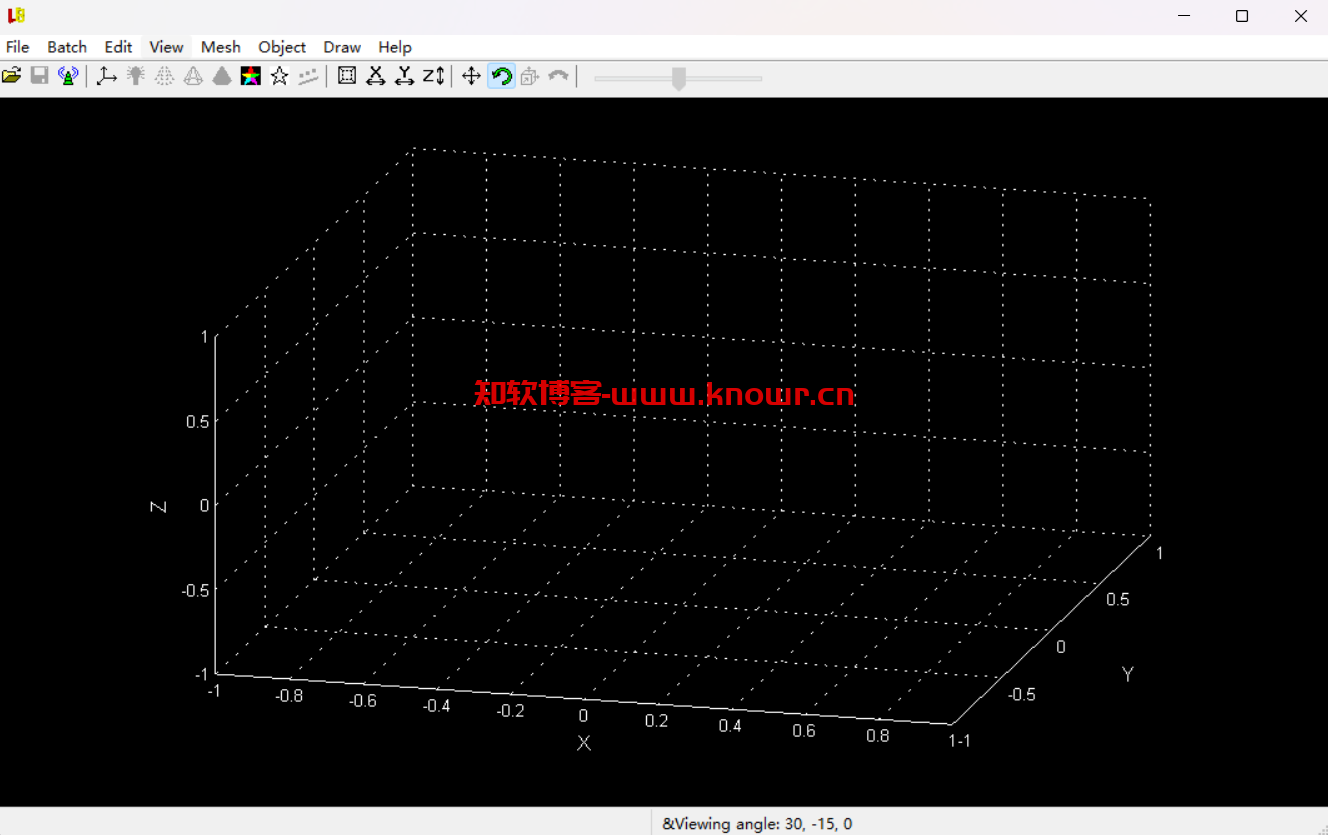Viewport: 1328px width, 835px height.
Task: Click the X axis scale icon
Action: point(376,76)
